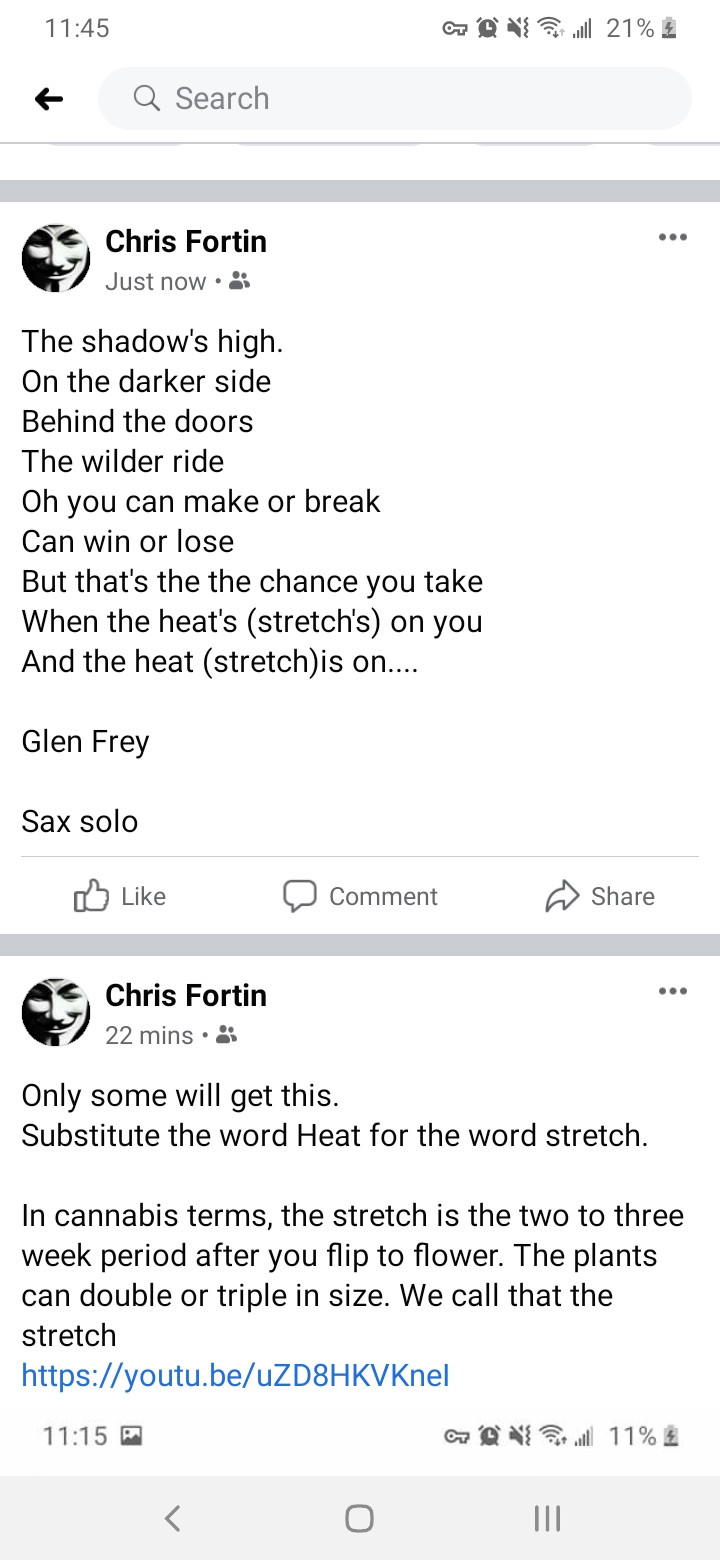
Task: Share the lyrics post
Action: (600, 896)
